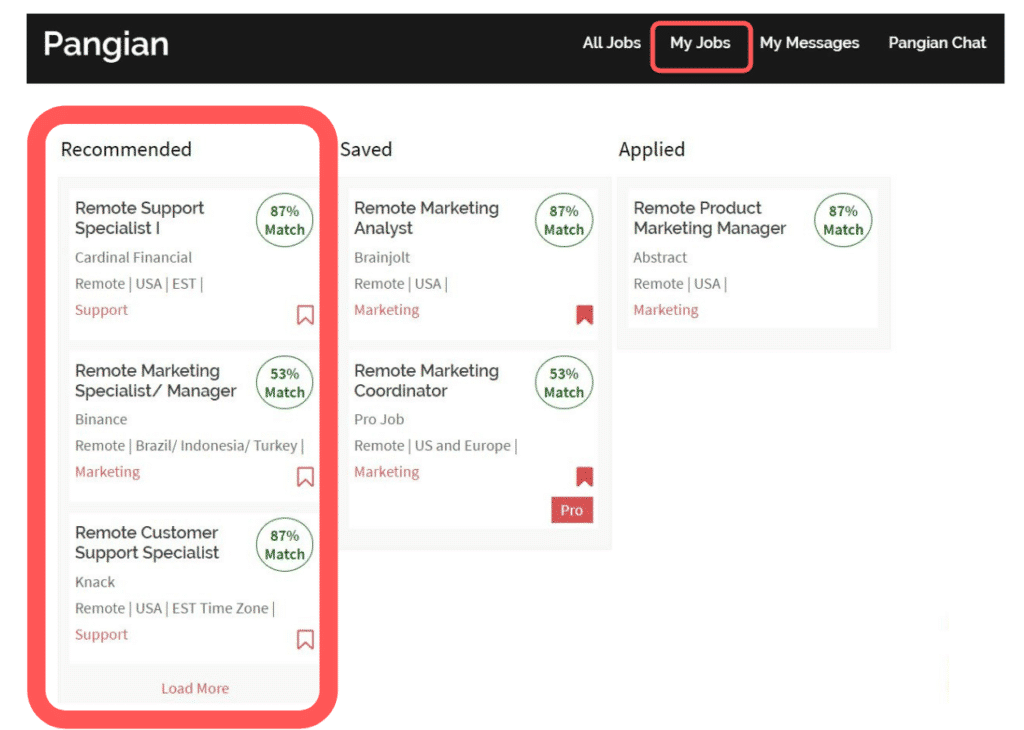Click Marketing tag on Abstract card
This screenshot has height=730, width=1024.
[x=665, y=310]
